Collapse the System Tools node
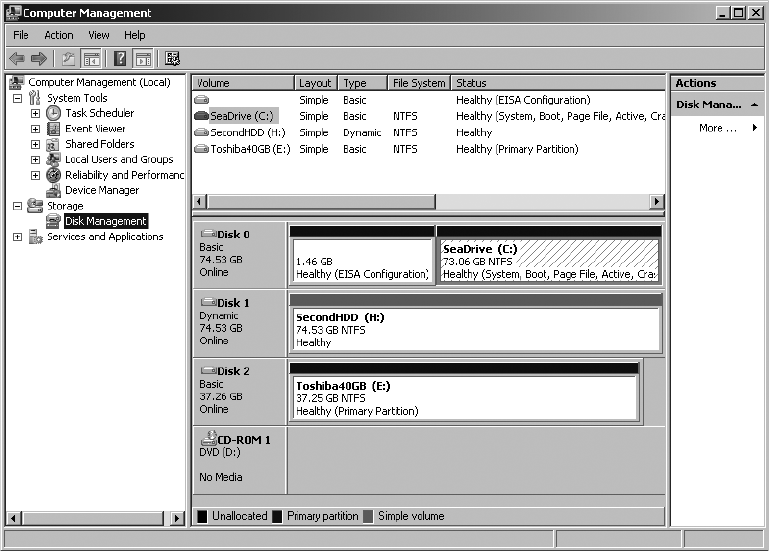This screenshot has height=551, width=769. pos(17,98)
